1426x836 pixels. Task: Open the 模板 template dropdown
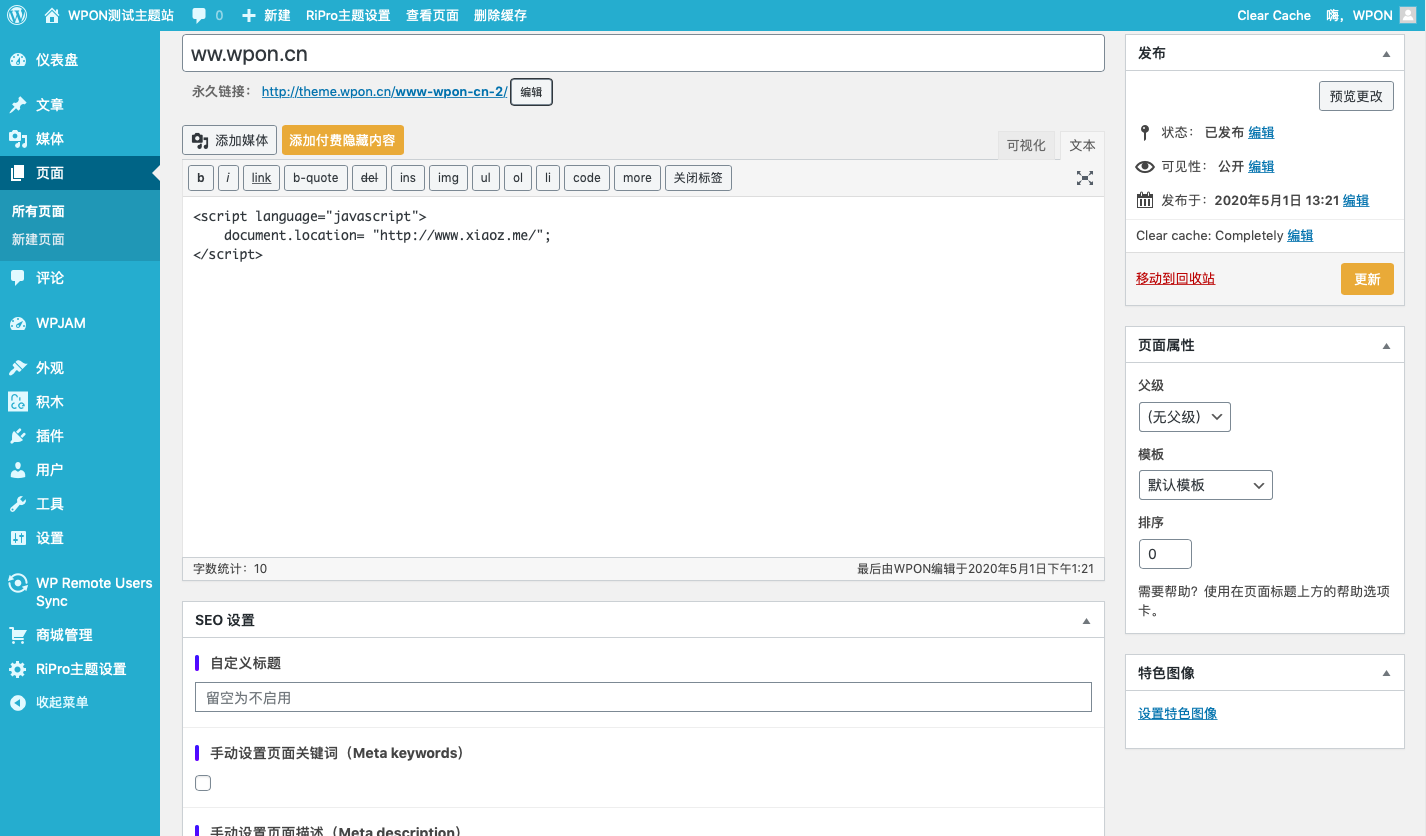1206,485
